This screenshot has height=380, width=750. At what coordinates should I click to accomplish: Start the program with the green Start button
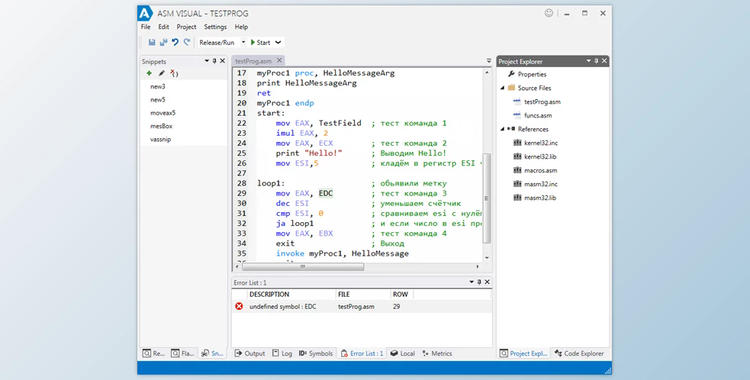(261, 42)
